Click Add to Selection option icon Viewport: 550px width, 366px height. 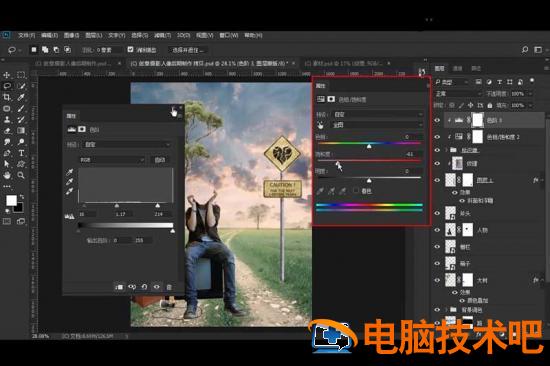(x=45, y=50)
